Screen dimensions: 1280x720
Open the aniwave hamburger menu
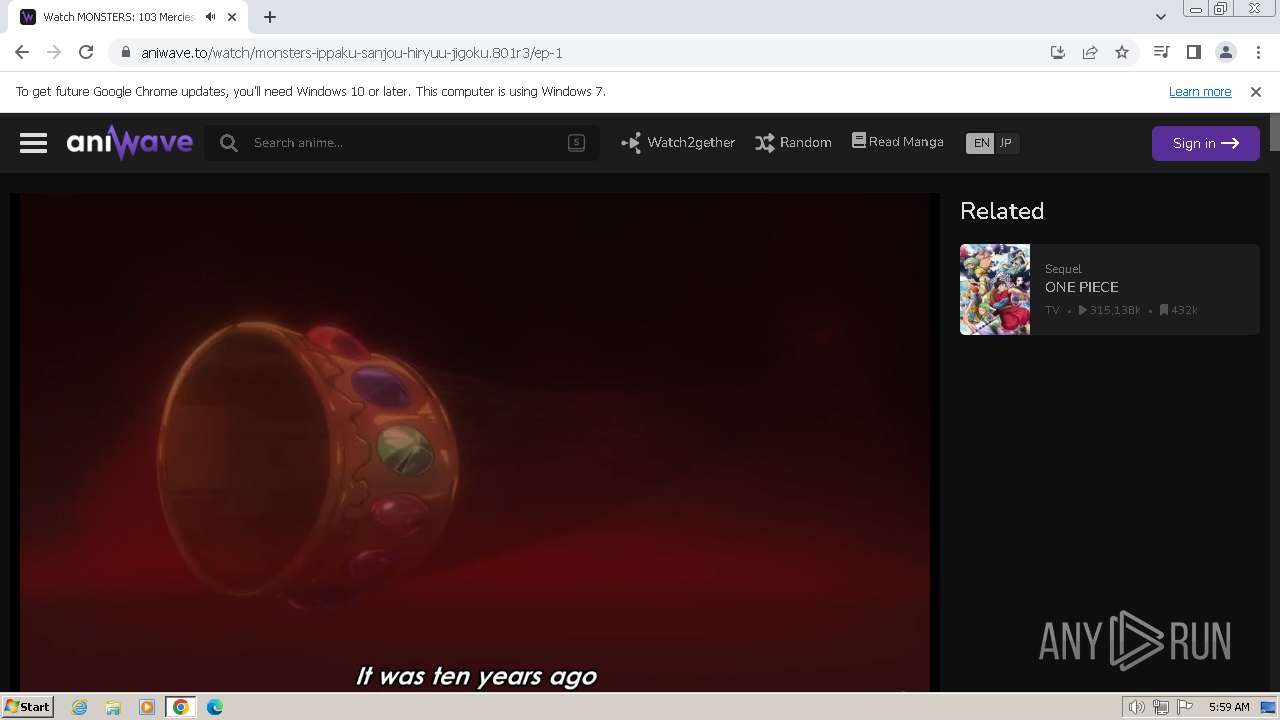(33, 143)
